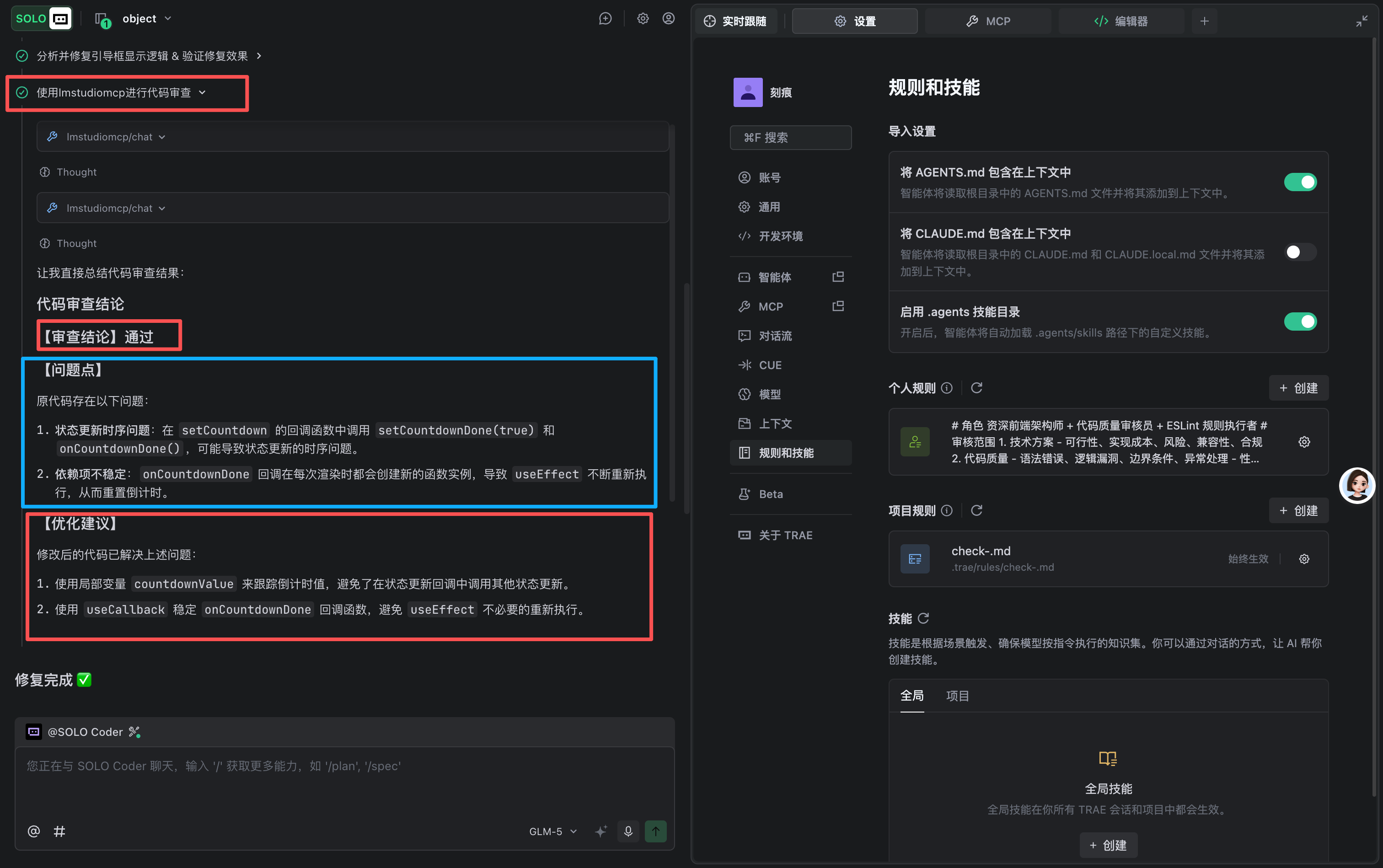Open the microphone voice input
This screenshot has width=1383, height=868.
coord(628,831)
